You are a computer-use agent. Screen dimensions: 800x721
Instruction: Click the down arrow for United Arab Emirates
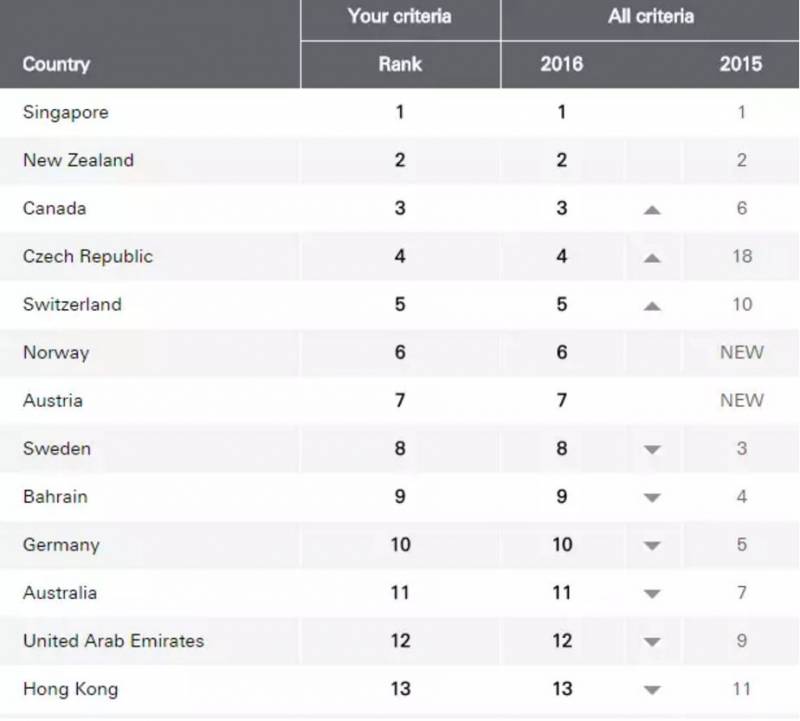[x=653, y=641]
